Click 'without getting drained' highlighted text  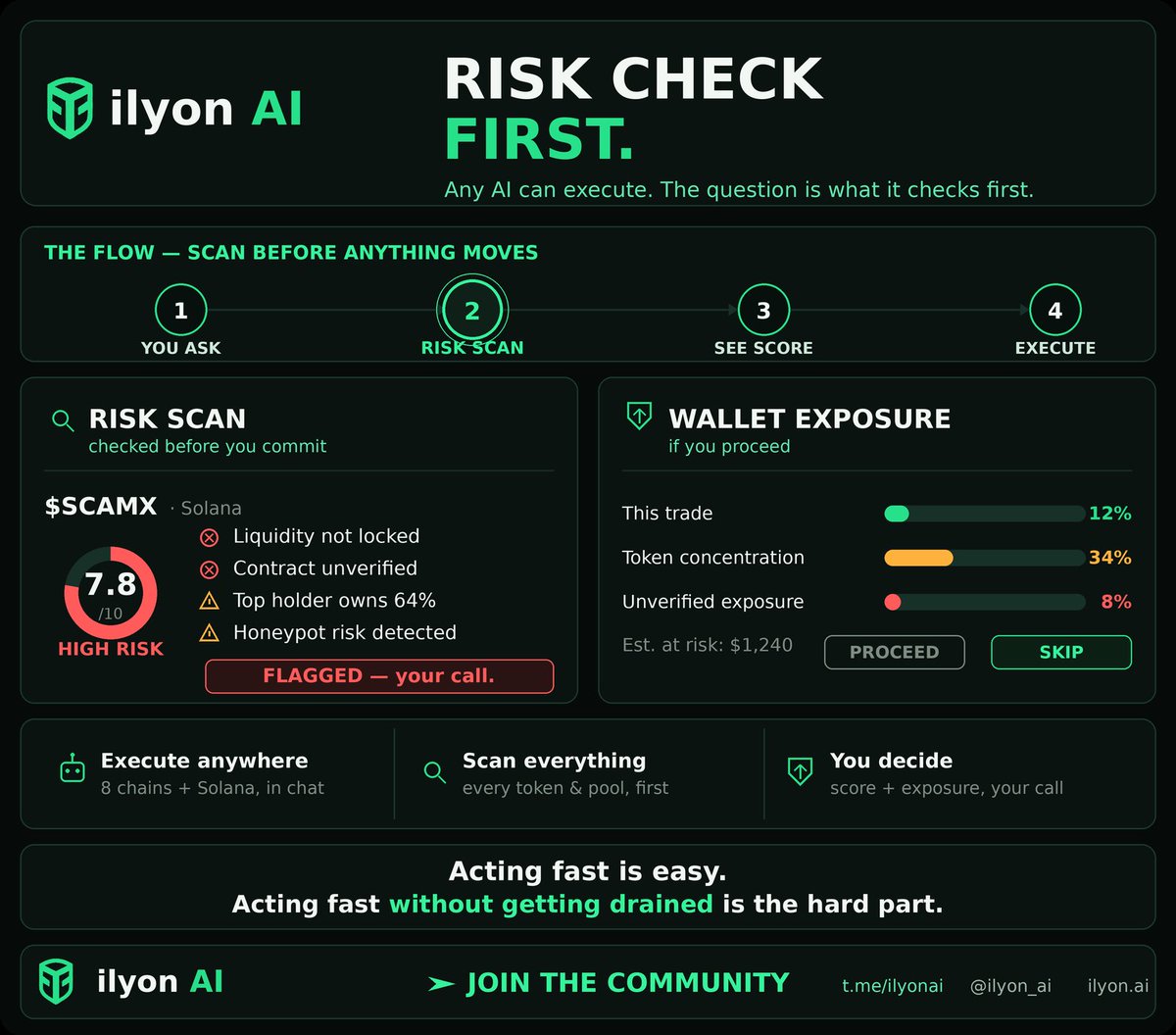[551, 904]
